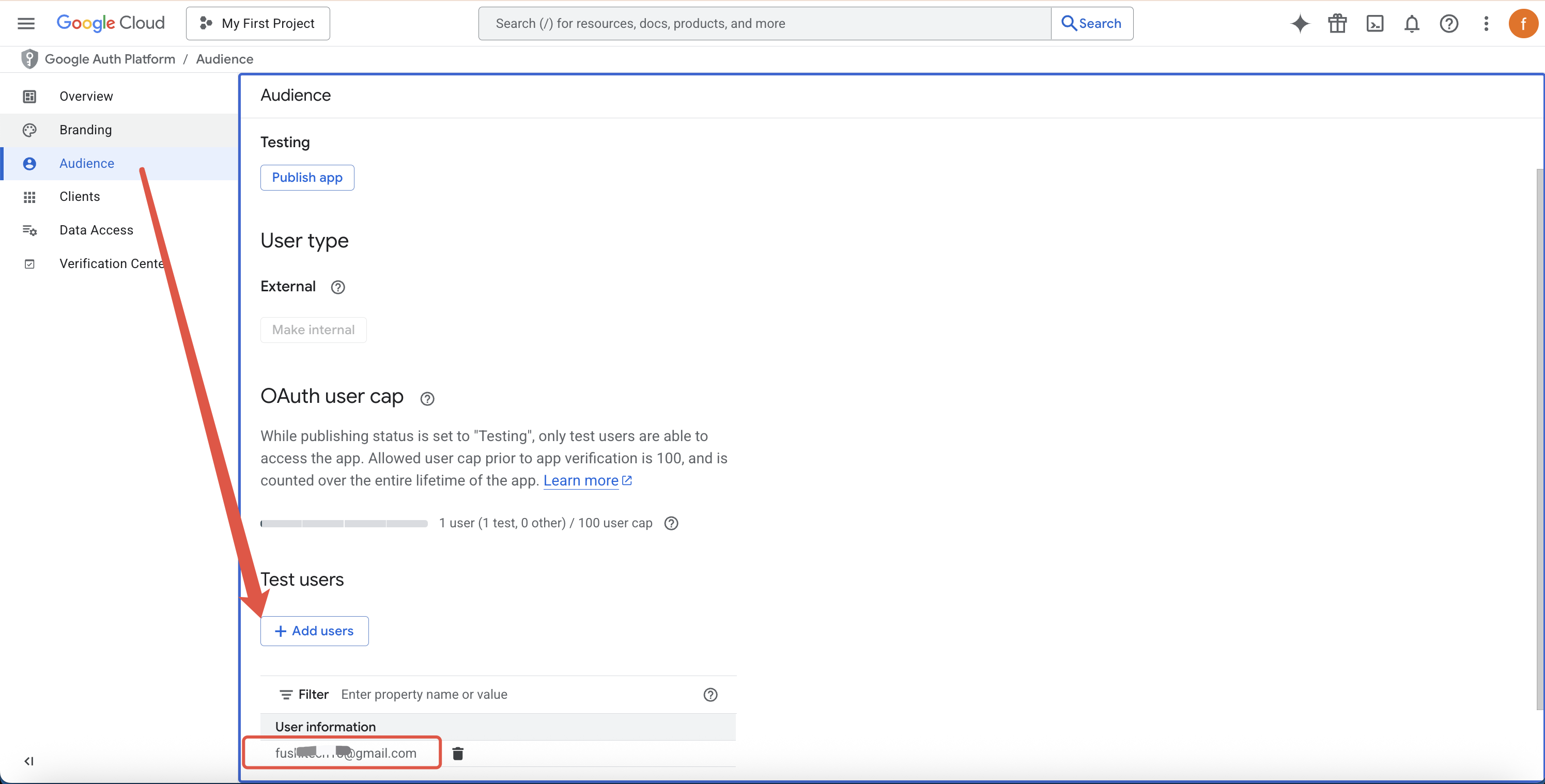Click help icon after 100 user cap
The width and height of the screenshot is (1545, 784).
click(x=671, y=523)
